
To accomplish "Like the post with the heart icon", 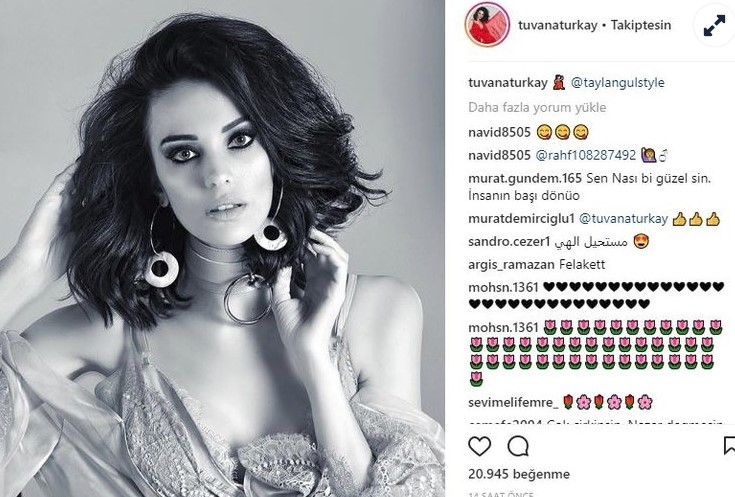I will 480,446.
